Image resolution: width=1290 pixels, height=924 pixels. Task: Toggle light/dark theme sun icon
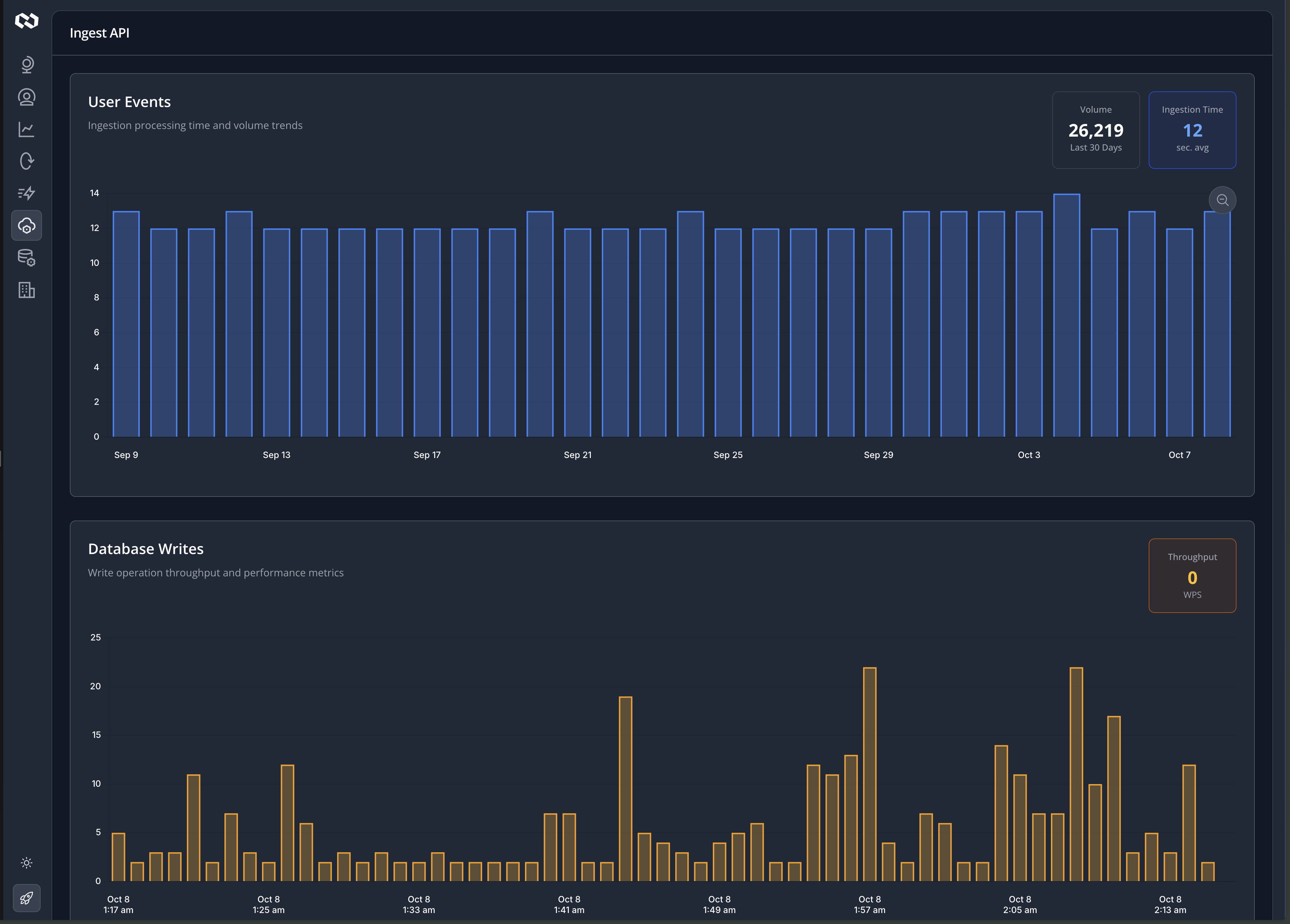27,863
